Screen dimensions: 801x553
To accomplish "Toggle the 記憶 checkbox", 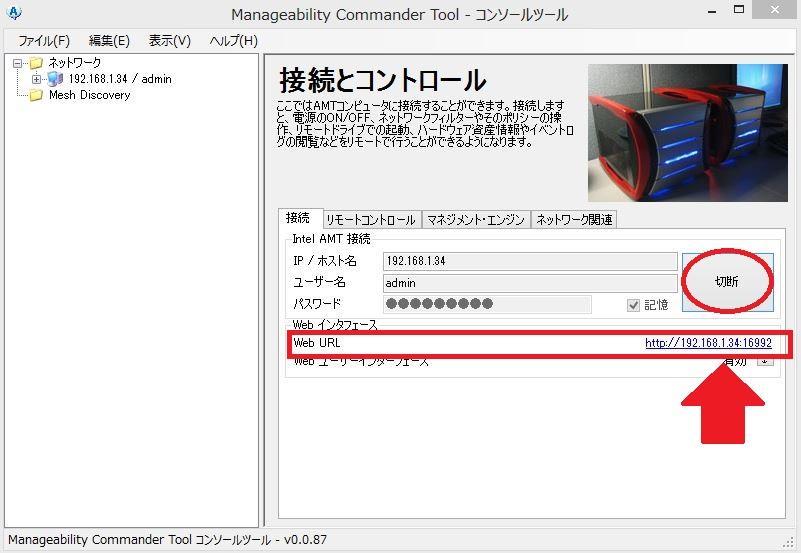I will point(633,305).
